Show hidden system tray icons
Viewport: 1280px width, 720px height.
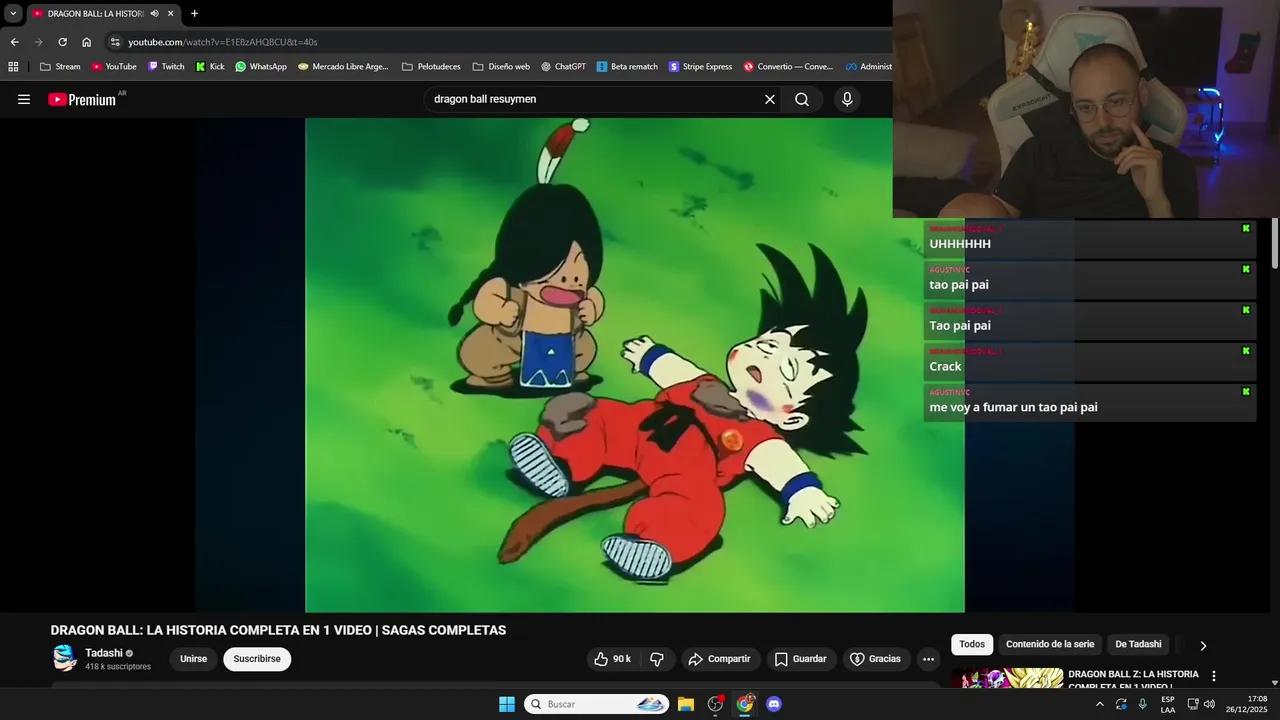click(x=1100, y=704)
